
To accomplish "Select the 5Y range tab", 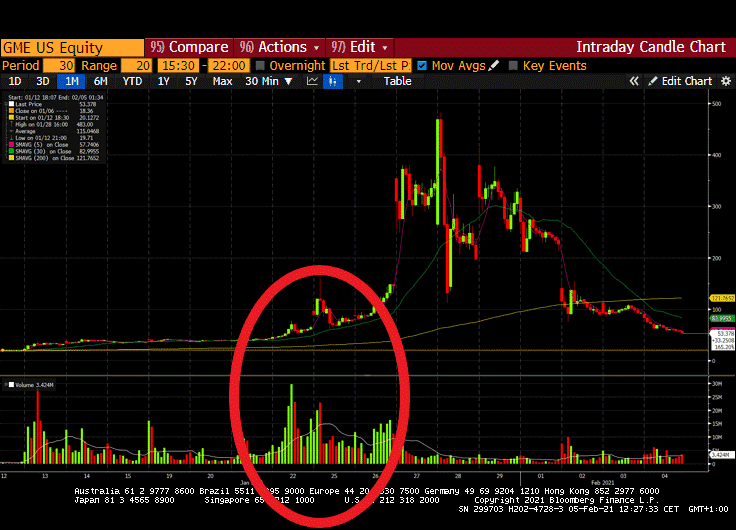I will 191,81.
